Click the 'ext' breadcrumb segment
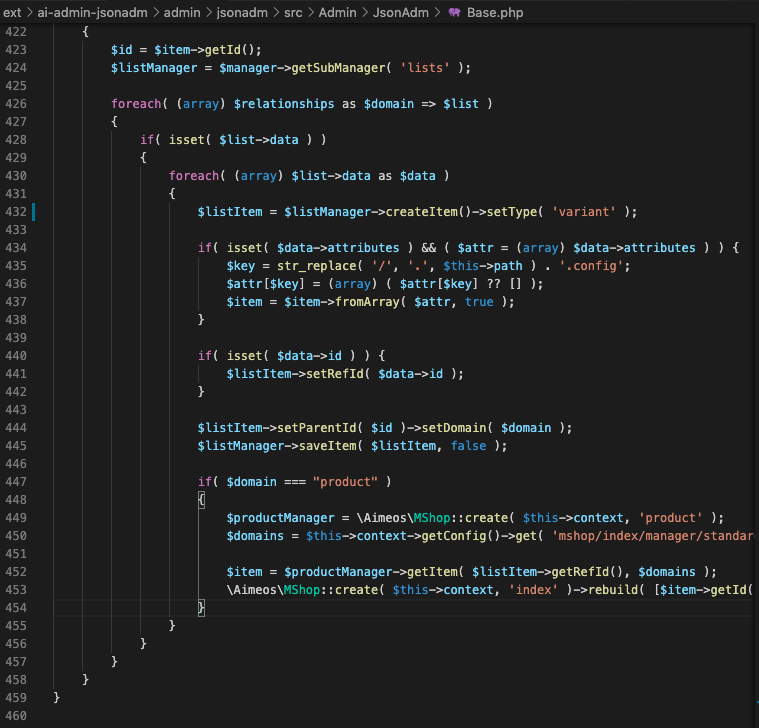Screen dimensions: 759x728 [x=12, y=13]
